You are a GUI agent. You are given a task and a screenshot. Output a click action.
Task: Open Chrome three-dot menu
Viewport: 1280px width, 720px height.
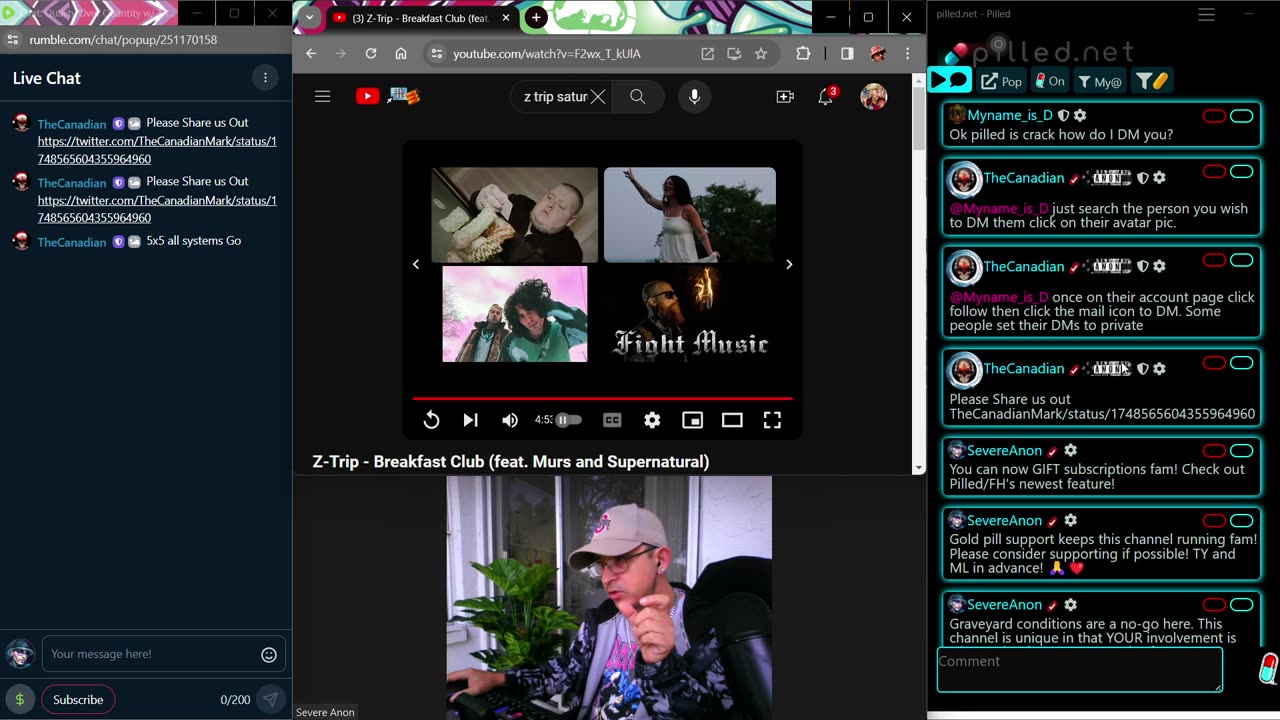pyautogui.click(x=908, y=54)
